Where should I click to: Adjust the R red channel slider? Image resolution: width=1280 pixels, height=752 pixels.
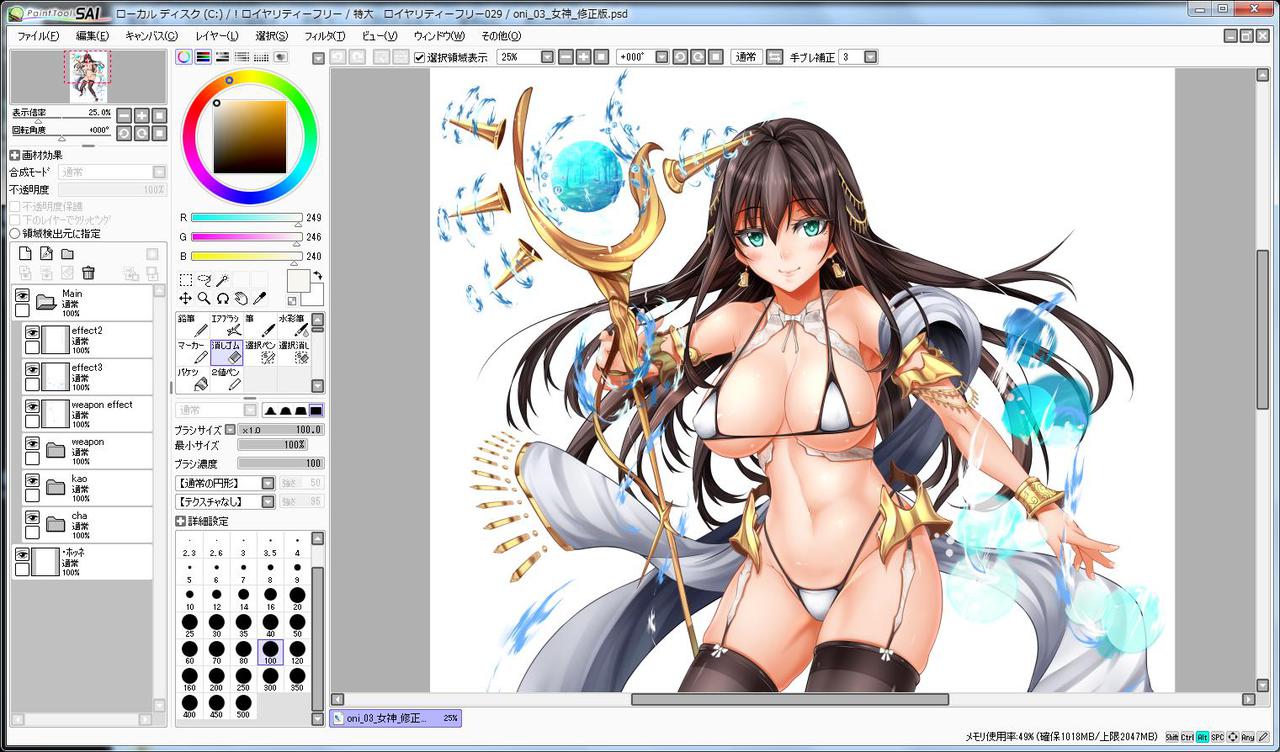tap(247, 217)
